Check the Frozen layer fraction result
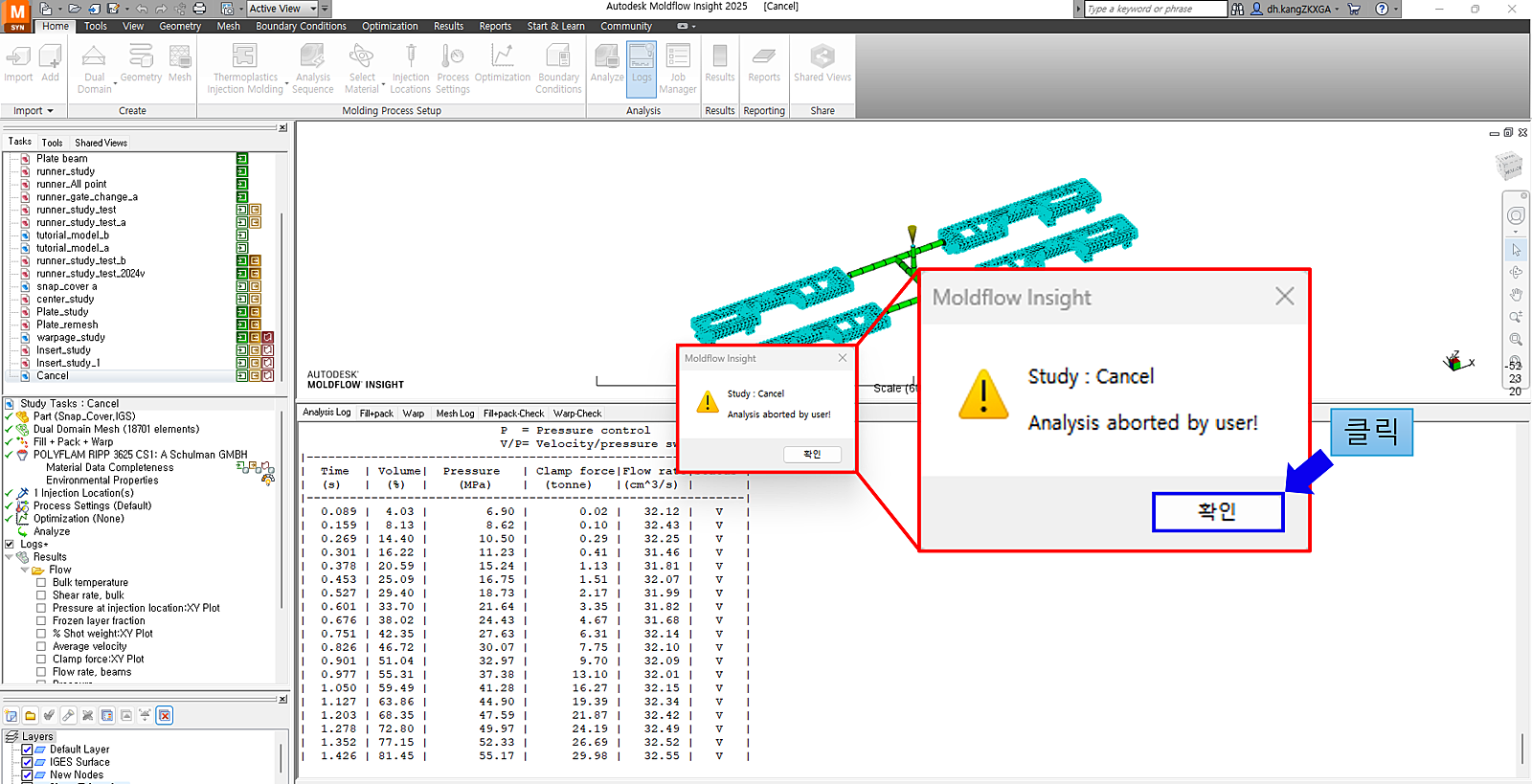 (41, 620)
